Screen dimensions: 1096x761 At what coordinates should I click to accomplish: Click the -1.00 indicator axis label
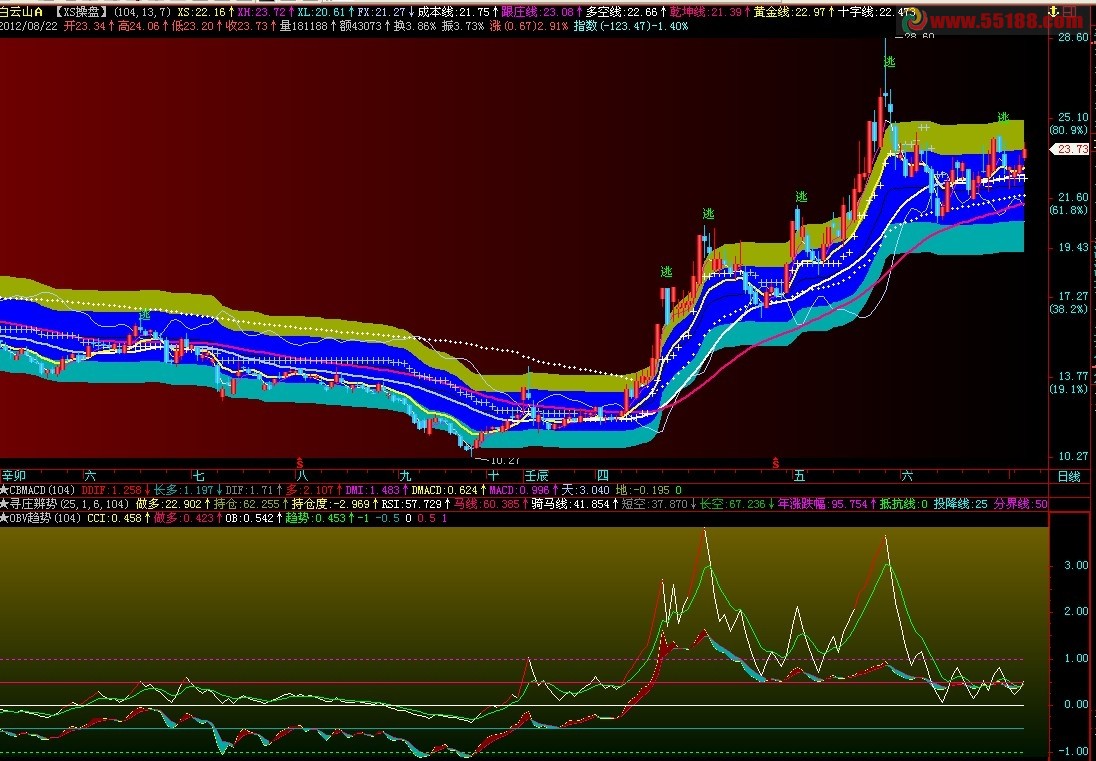point(1074,751)
